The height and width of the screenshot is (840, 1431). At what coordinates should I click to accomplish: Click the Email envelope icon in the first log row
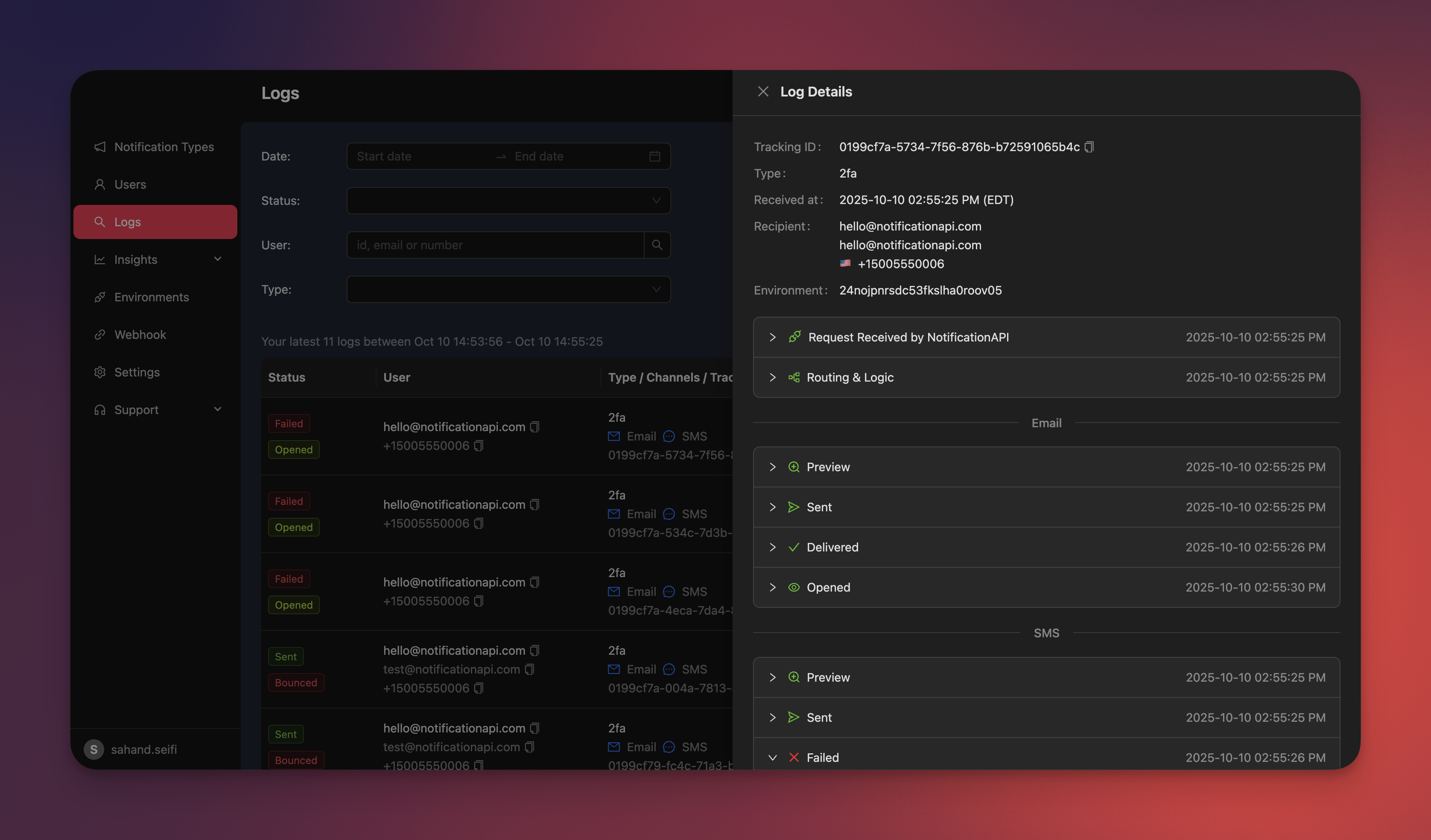[x=614, y=436]
